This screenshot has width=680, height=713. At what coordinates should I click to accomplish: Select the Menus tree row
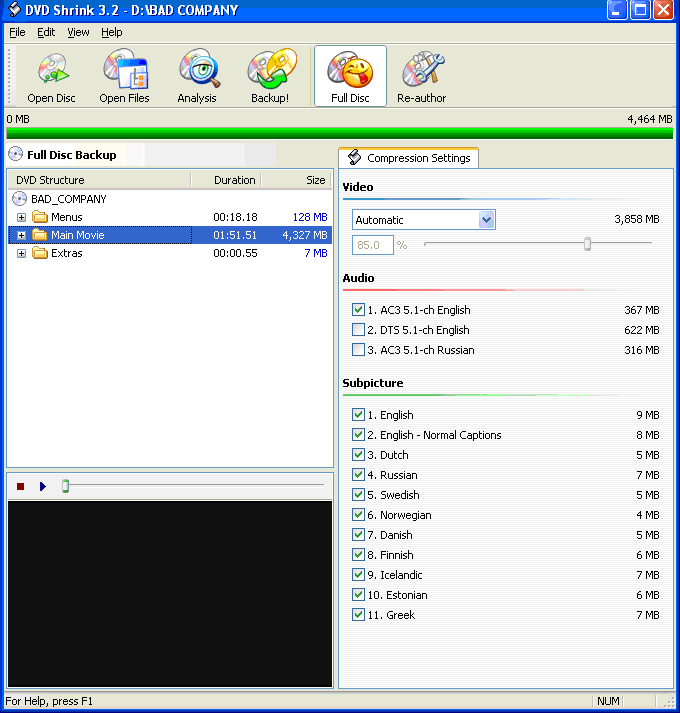[x=170, y=217]
